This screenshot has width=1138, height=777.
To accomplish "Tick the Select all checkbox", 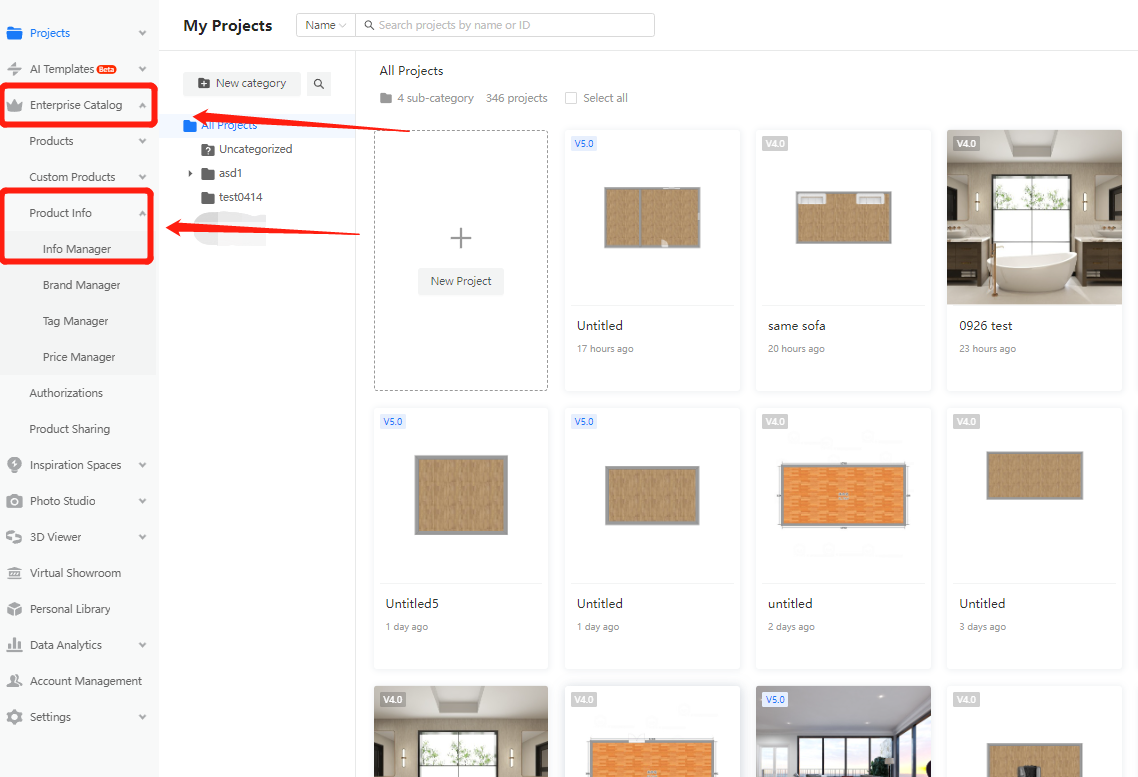I will click(571, 98).
